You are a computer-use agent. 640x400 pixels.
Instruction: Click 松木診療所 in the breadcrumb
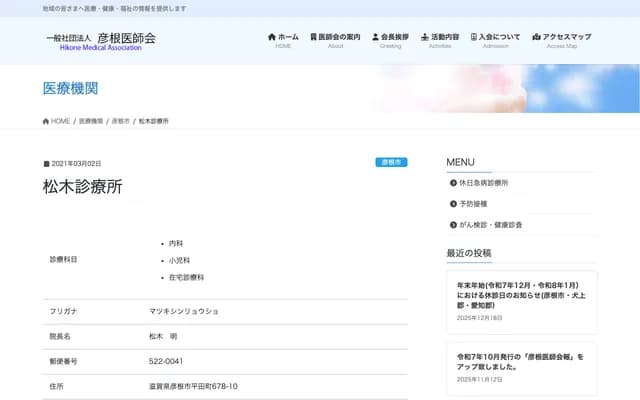(x=153, y=121)
